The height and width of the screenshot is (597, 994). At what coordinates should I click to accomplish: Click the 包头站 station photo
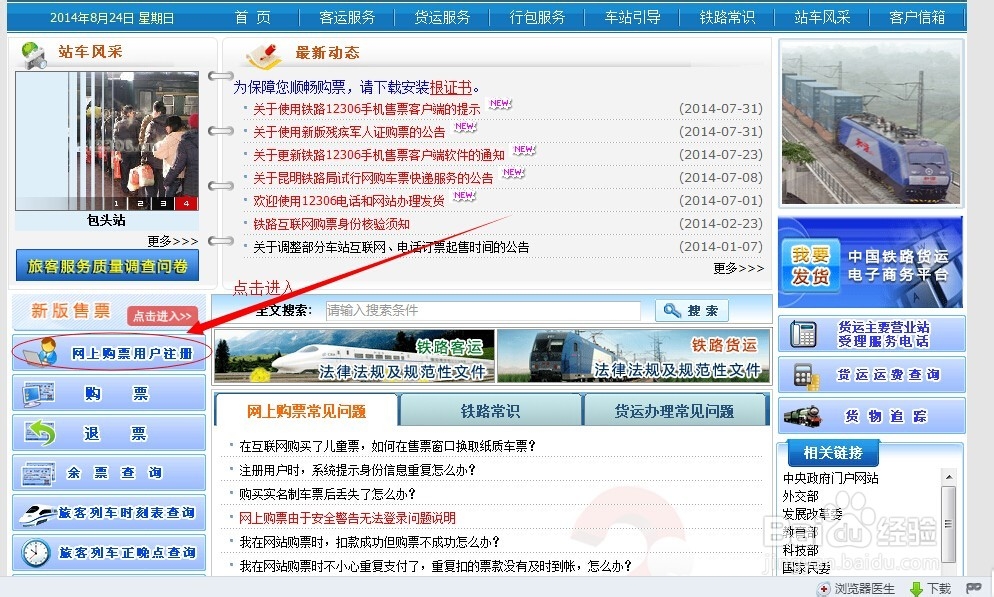106,140
